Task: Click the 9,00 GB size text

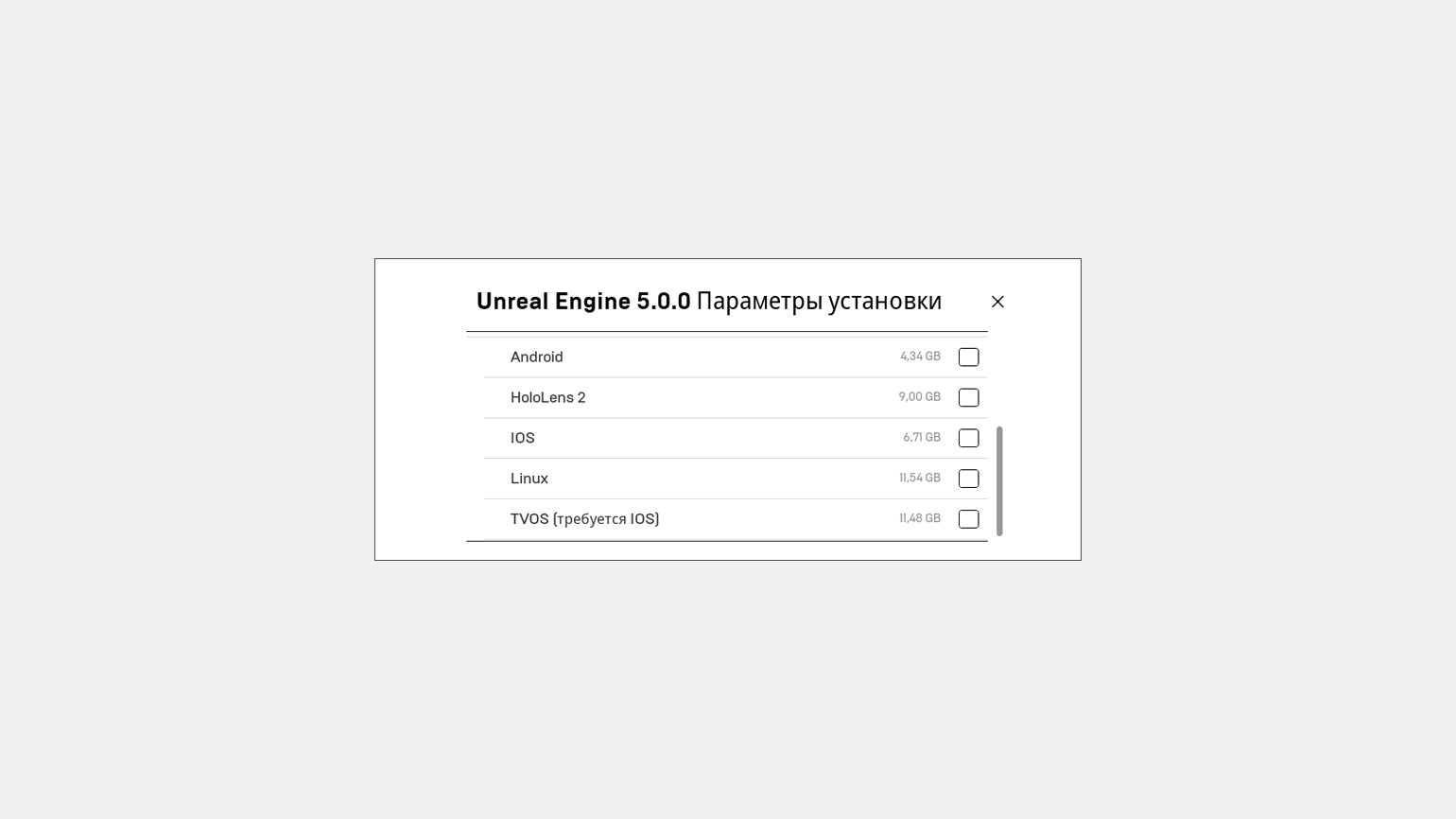Action: click(919, 397)
